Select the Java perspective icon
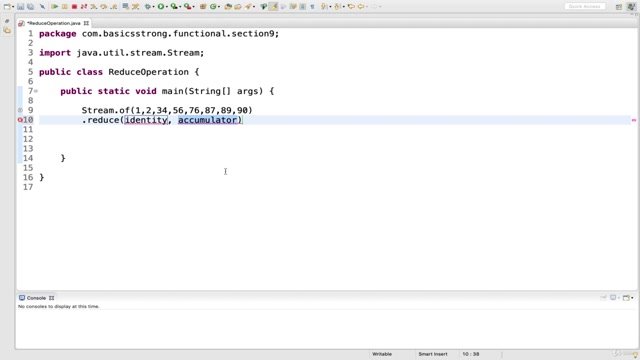Image resolution: width=640 pixels, height=360 pixels. [631, 7]
